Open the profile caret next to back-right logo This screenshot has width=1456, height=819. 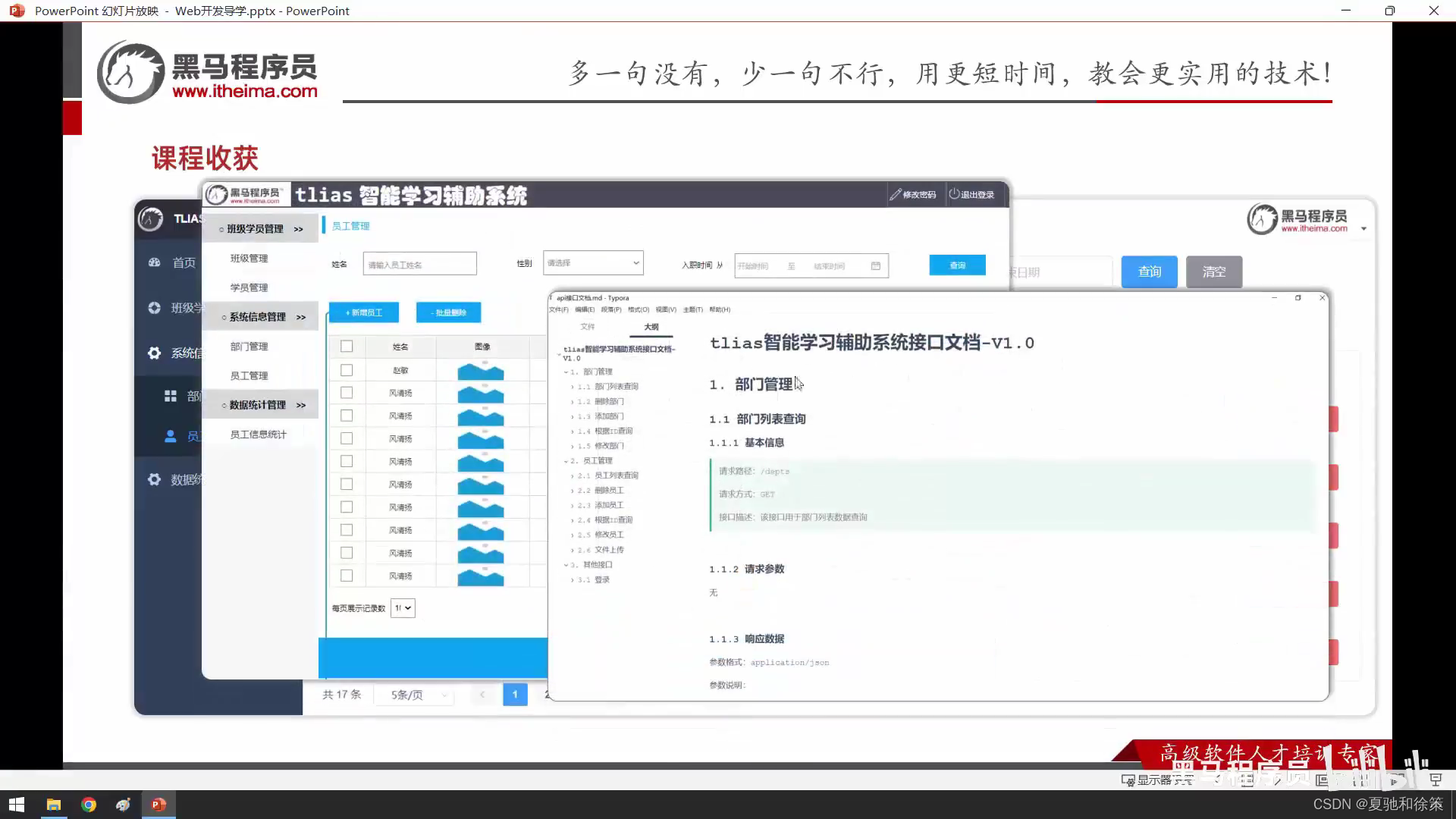tap(1363, 229)
